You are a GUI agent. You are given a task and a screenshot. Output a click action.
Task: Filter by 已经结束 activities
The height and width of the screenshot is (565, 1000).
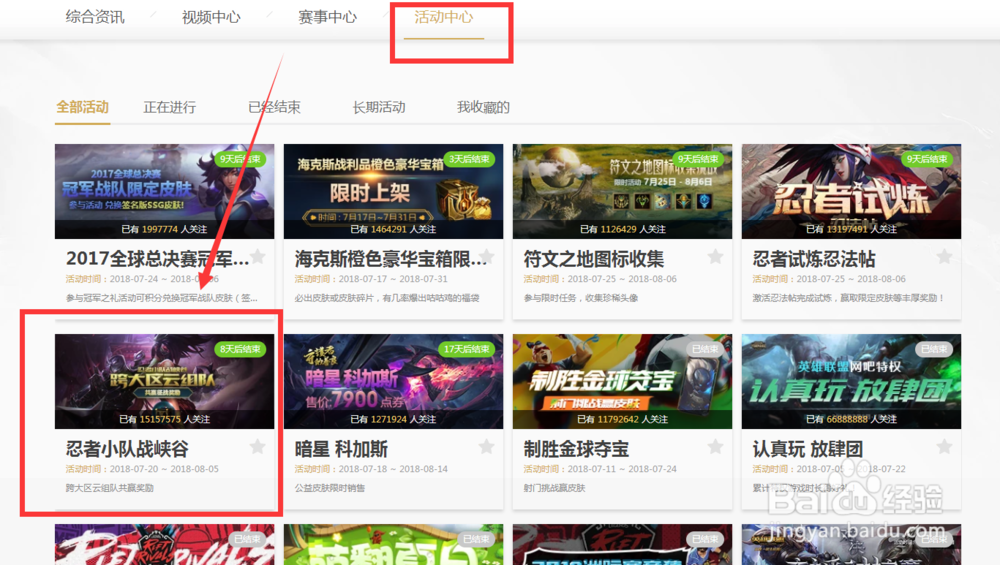[x=274, y=107]
